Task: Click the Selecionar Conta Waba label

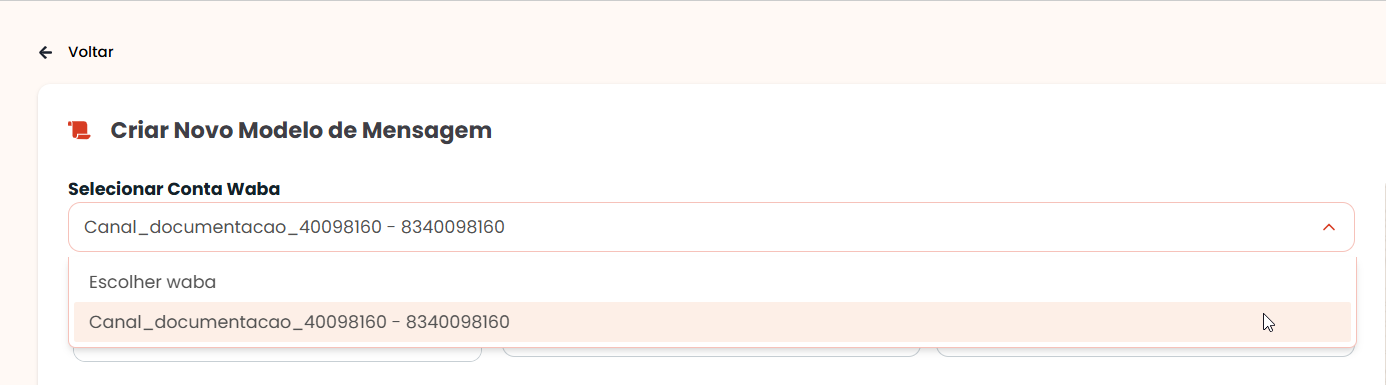Action: click(x=174, y=188)
